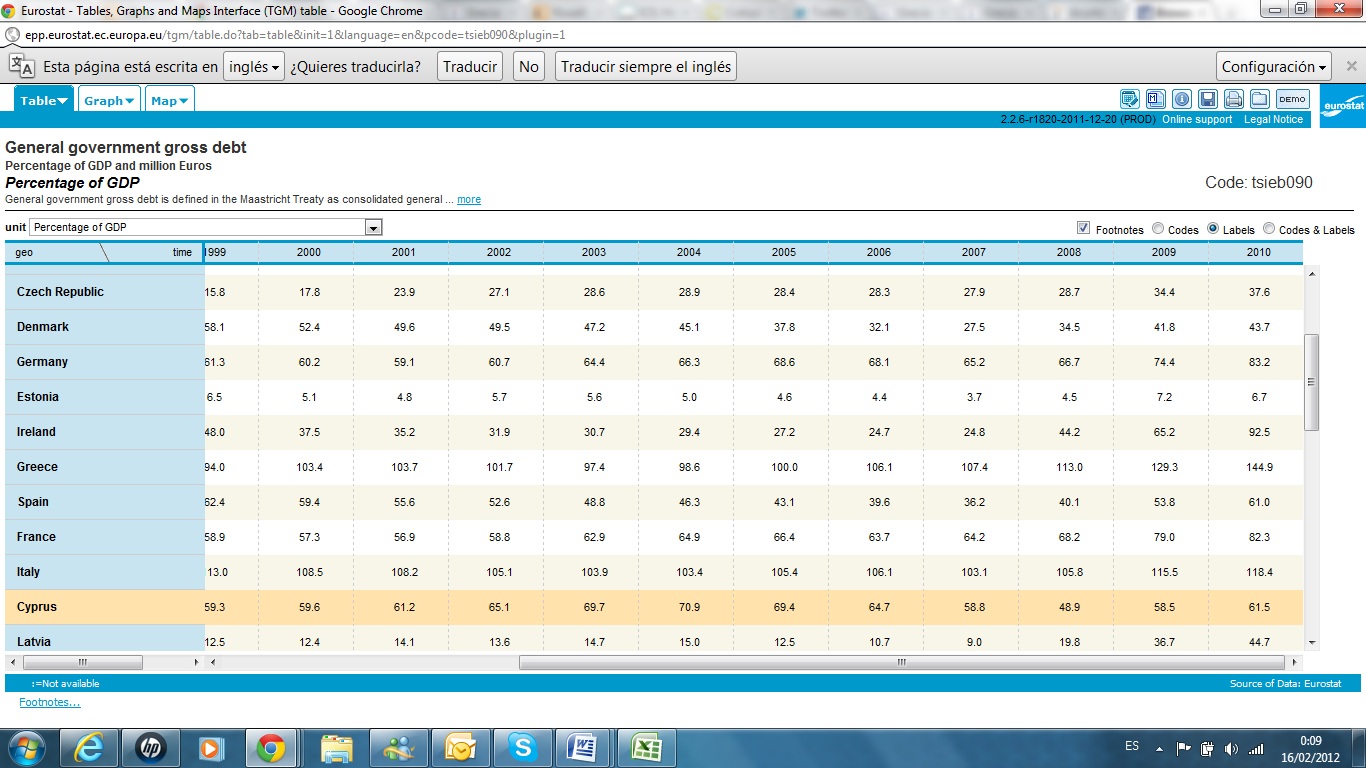Click the 'No' translate button

[x=529, y=67]
